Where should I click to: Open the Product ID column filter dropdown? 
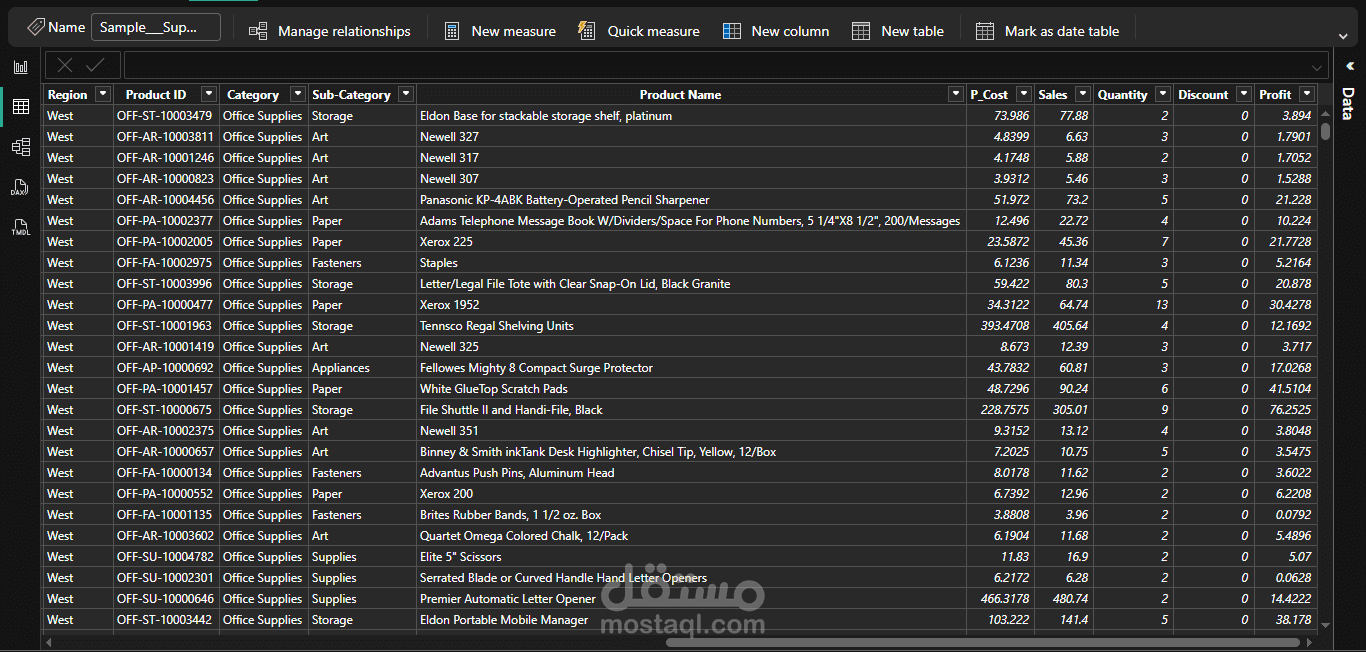208,94
